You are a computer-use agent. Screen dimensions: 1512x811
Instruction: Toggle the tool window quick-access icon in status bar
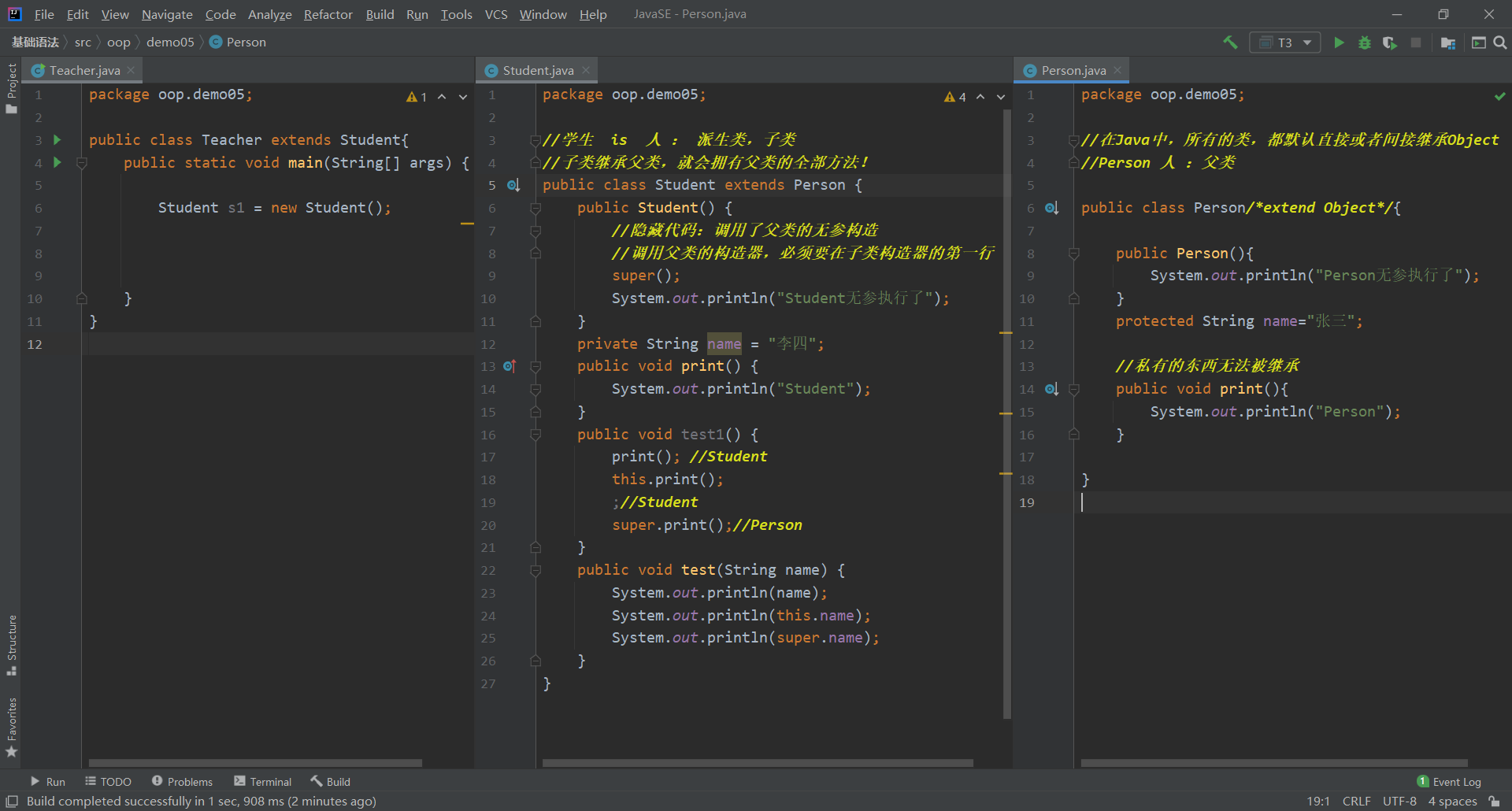click(12, 801)
